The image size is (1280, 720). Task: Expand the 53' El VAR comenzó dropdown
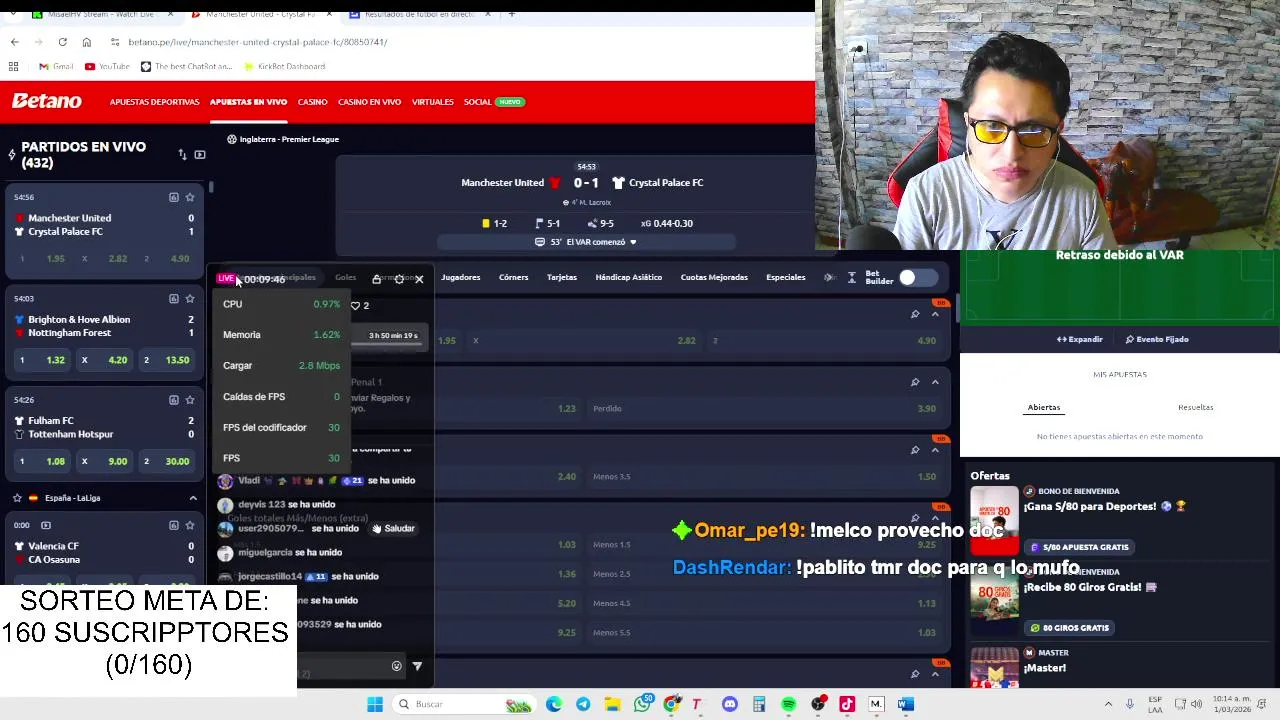(634, 242)
